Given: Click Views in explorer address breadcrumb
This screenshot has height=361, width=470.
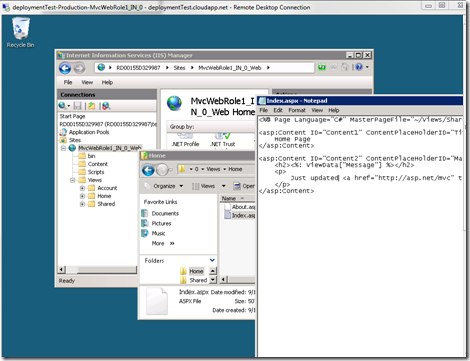Looking at the screenshot, I should [x=213, y=169].
